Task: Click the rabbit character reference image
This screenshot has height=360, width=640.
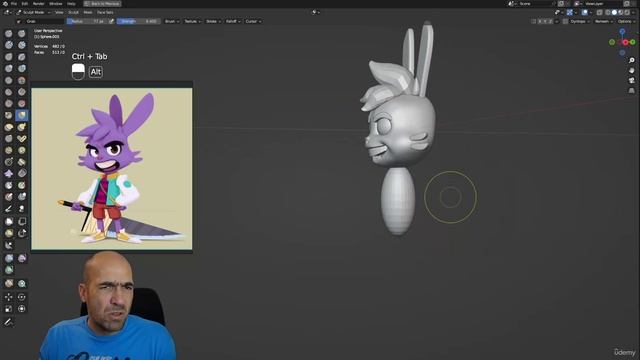Action: 111,169
